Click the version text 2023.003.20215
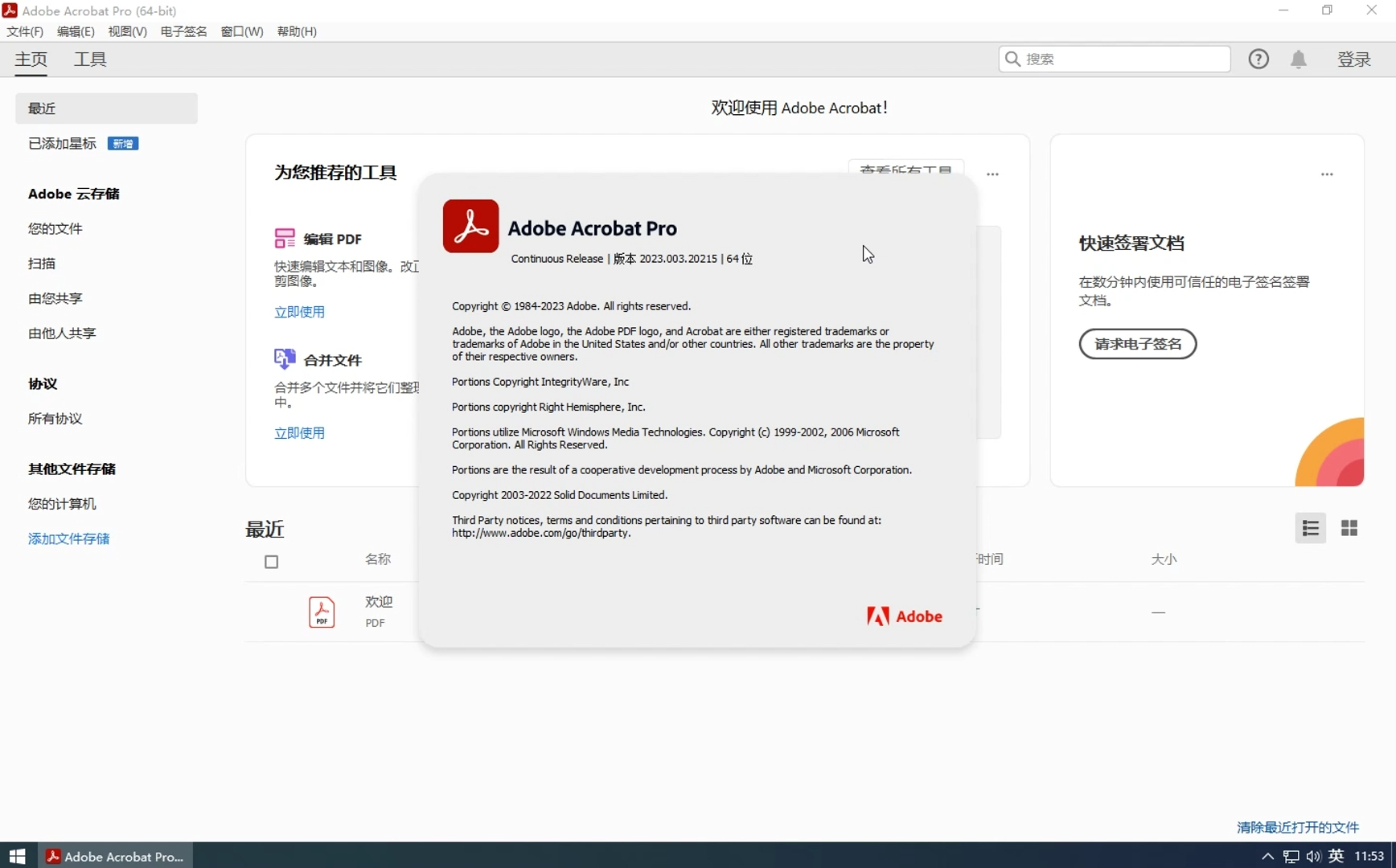 tap(678, 259)
